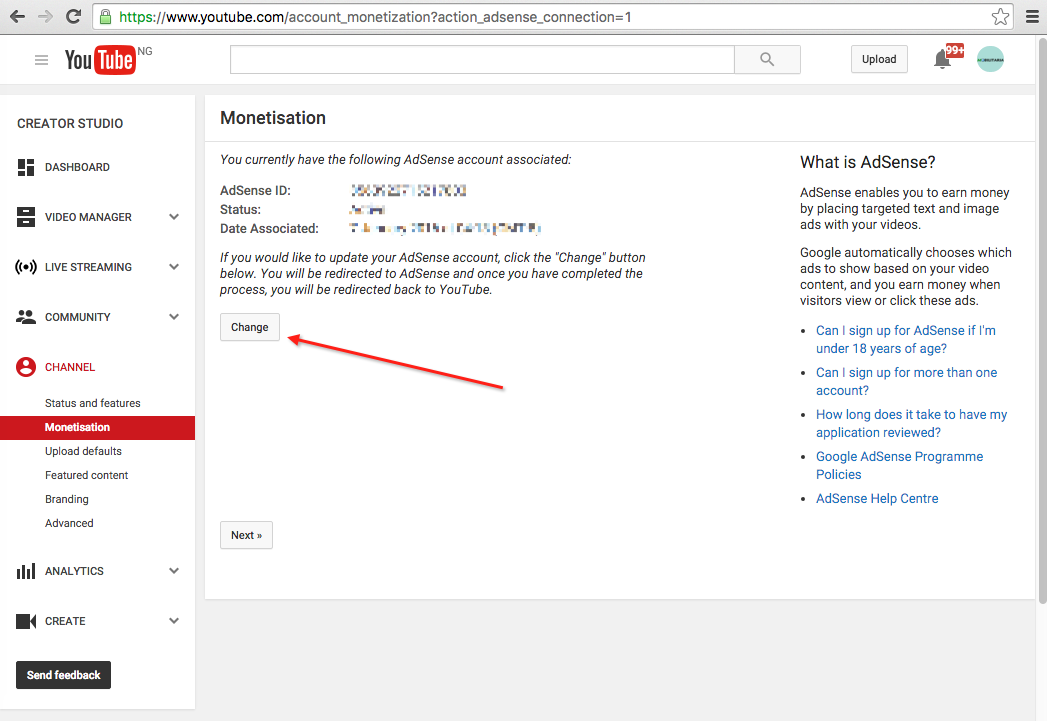Viewport: 1047px width, 721px height.
Task: Open Featured content settings
Action: pos(87,475)
